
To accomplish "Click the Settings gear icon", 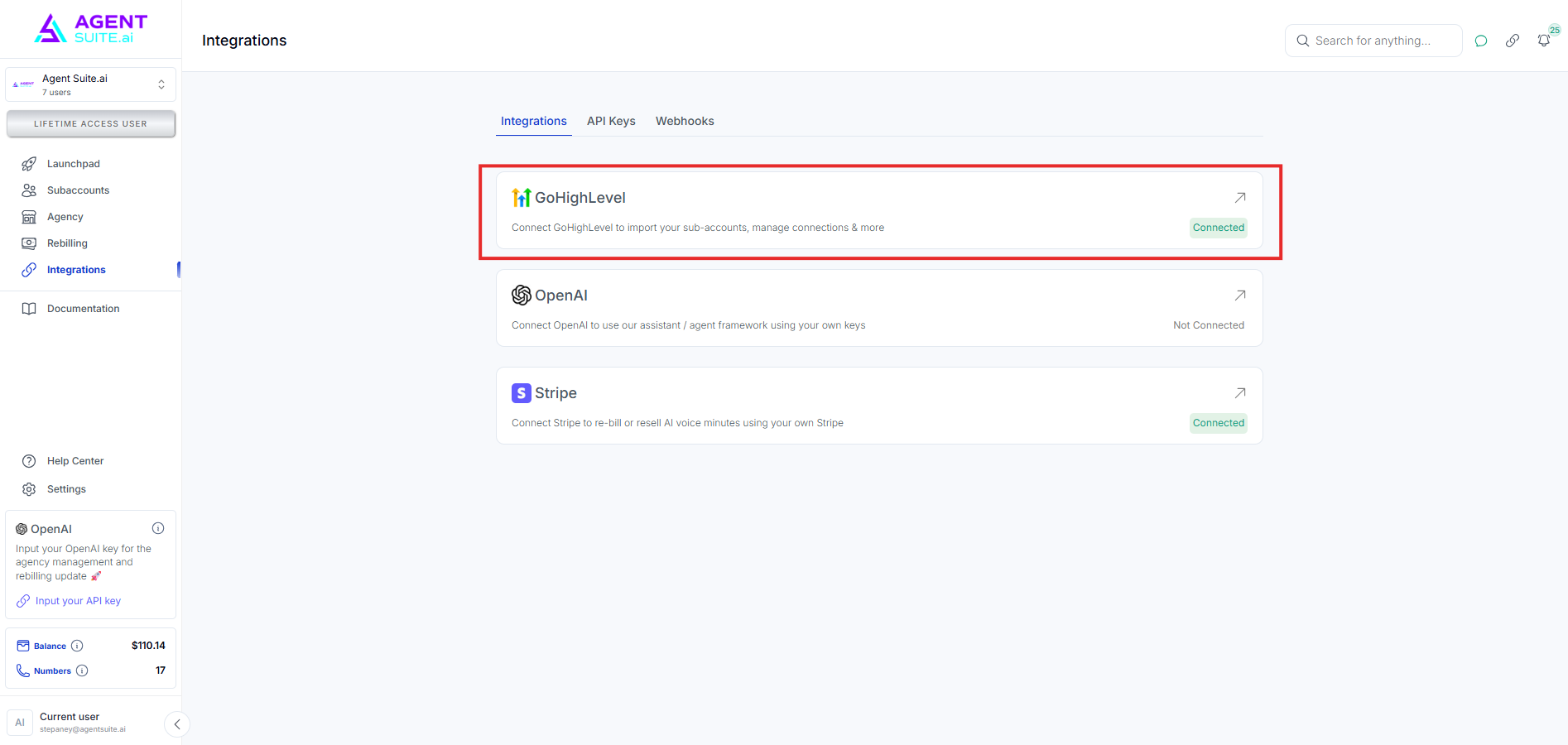I will pyautogui.click(x=29, y=489).
